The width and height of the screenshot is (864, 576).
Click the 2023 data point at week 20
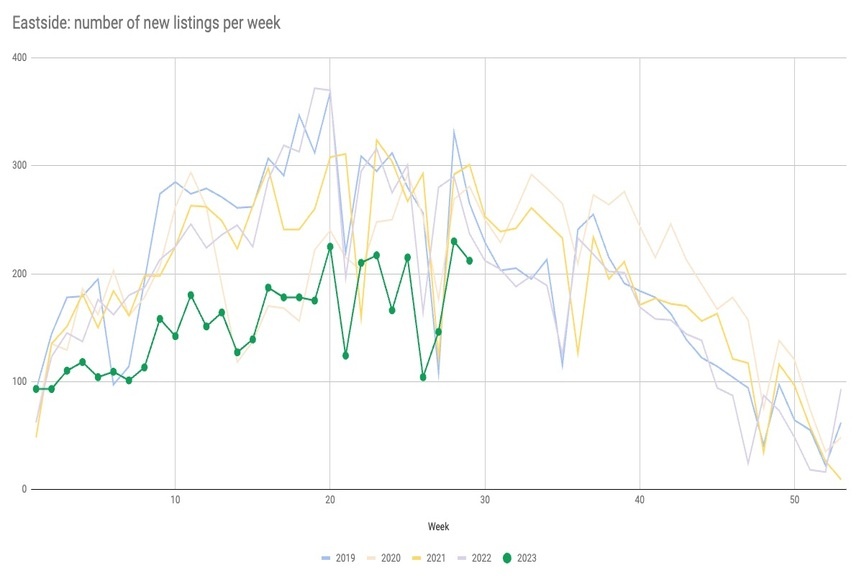coord(330,246)
